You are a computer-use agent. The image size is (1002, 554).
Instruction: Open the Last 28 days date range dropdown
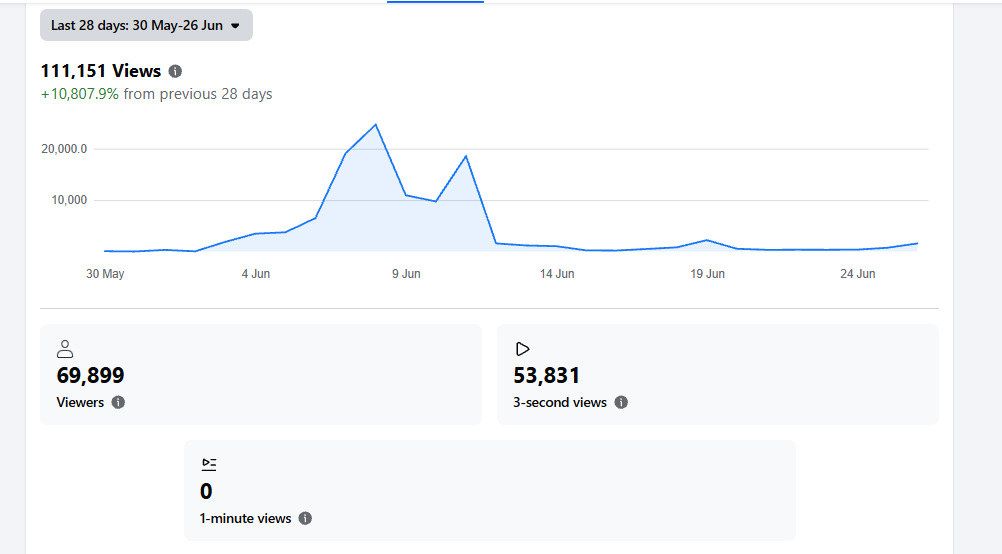click(x=146, y=26)
